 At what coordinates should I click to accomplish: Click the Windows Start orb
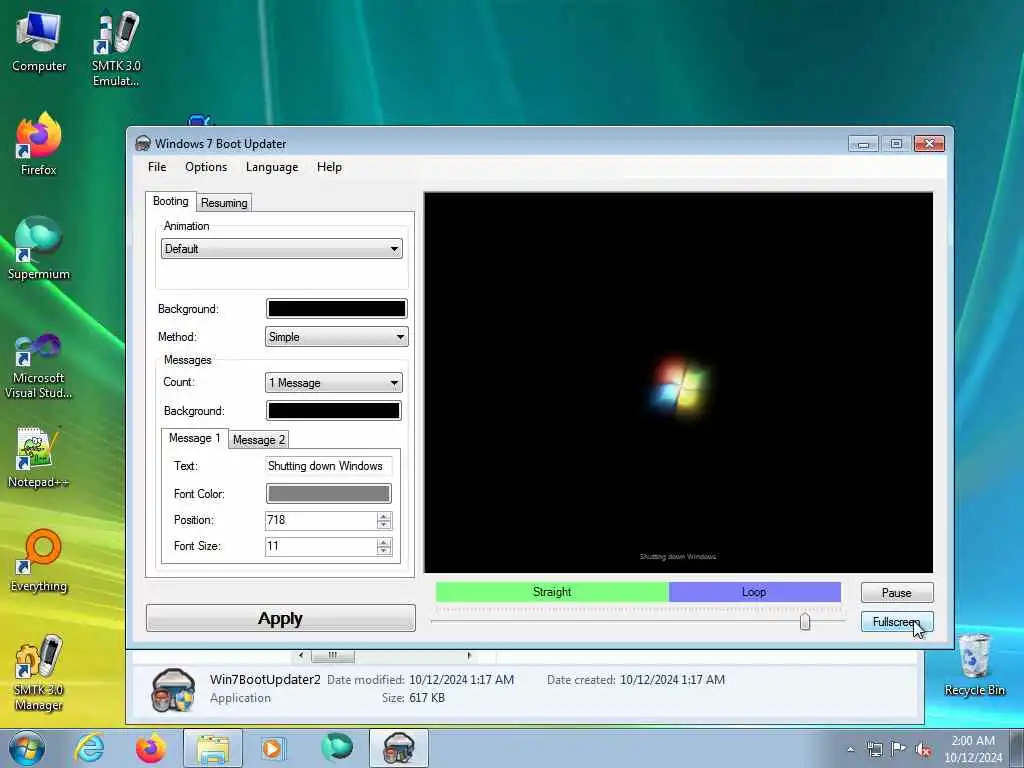tap(27, 748)
